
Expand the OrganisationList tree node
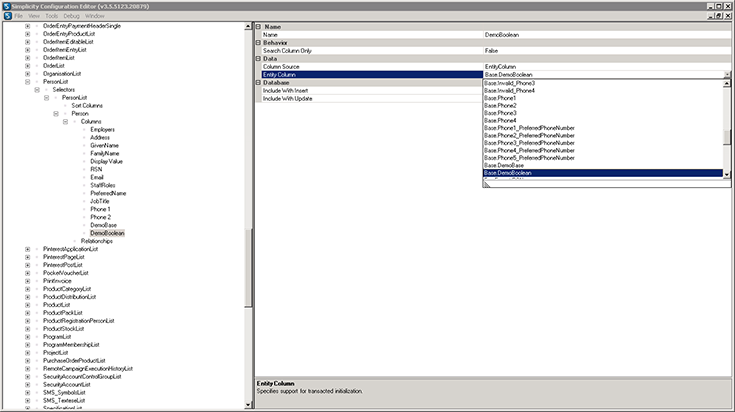tap(27, 74)
